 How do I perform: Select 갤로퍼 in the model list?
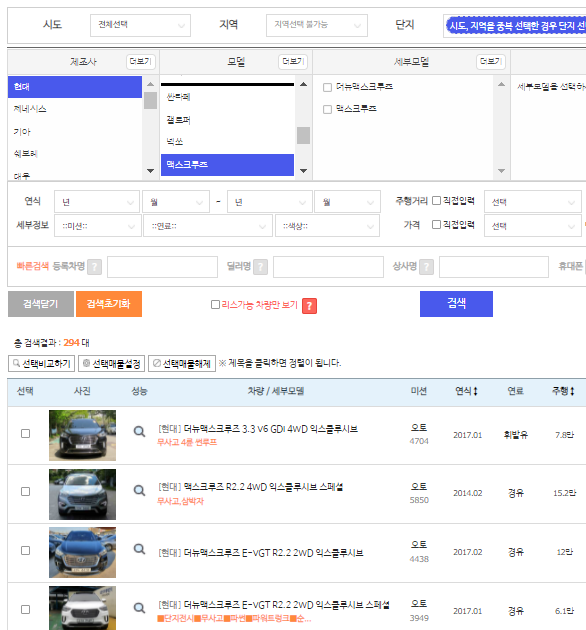227,120
